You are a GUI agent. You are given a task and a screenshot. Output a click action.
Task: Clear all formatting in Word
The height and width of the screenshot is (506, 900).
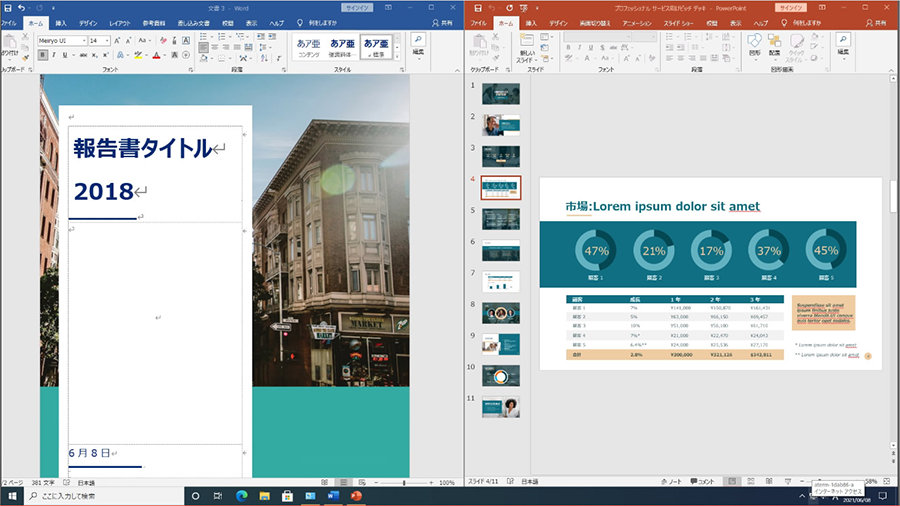(x=163, y=41)
